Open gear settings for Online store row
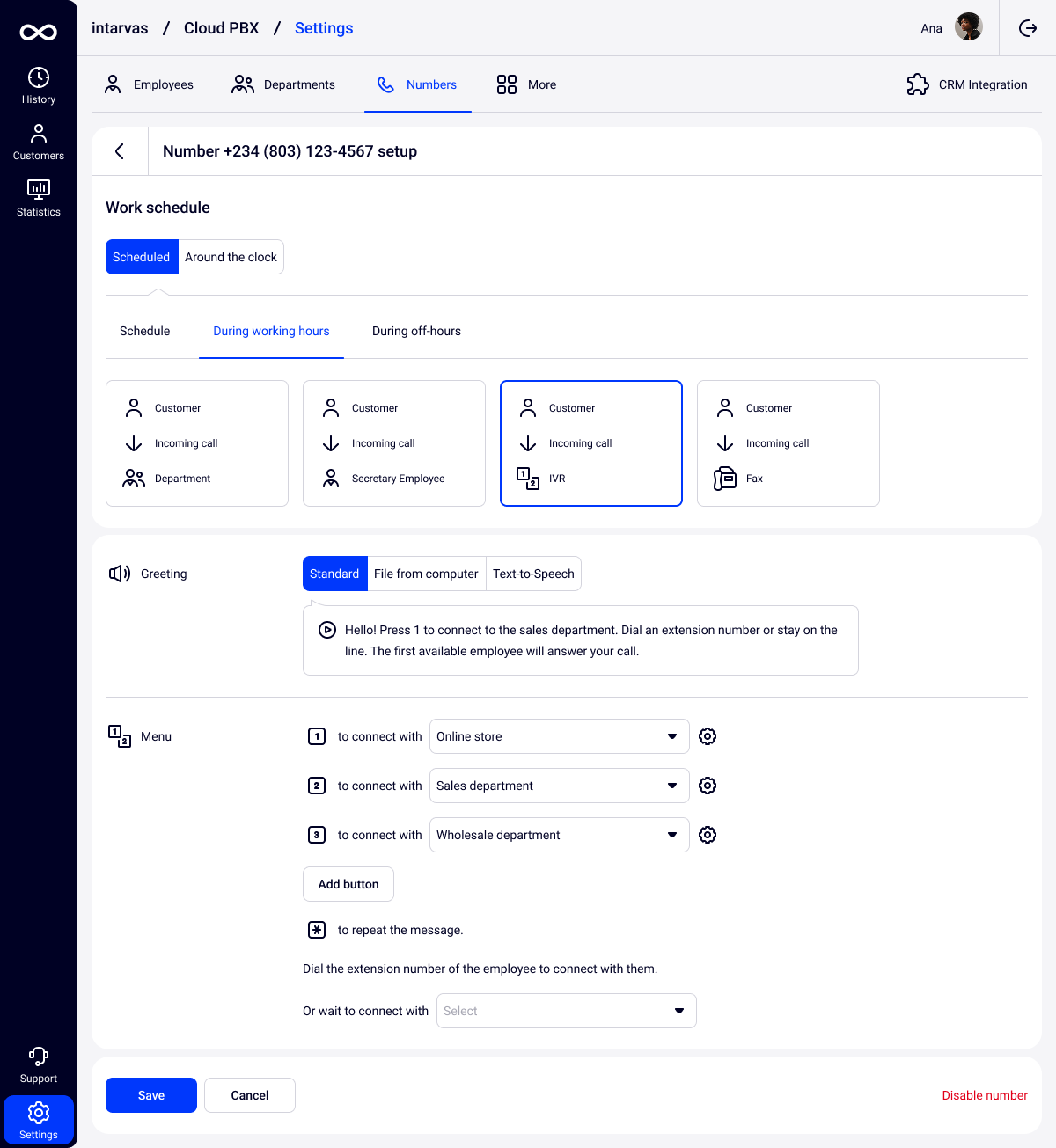The height and width of the screenshot is (1148, 1056). [x=708, y=736]
